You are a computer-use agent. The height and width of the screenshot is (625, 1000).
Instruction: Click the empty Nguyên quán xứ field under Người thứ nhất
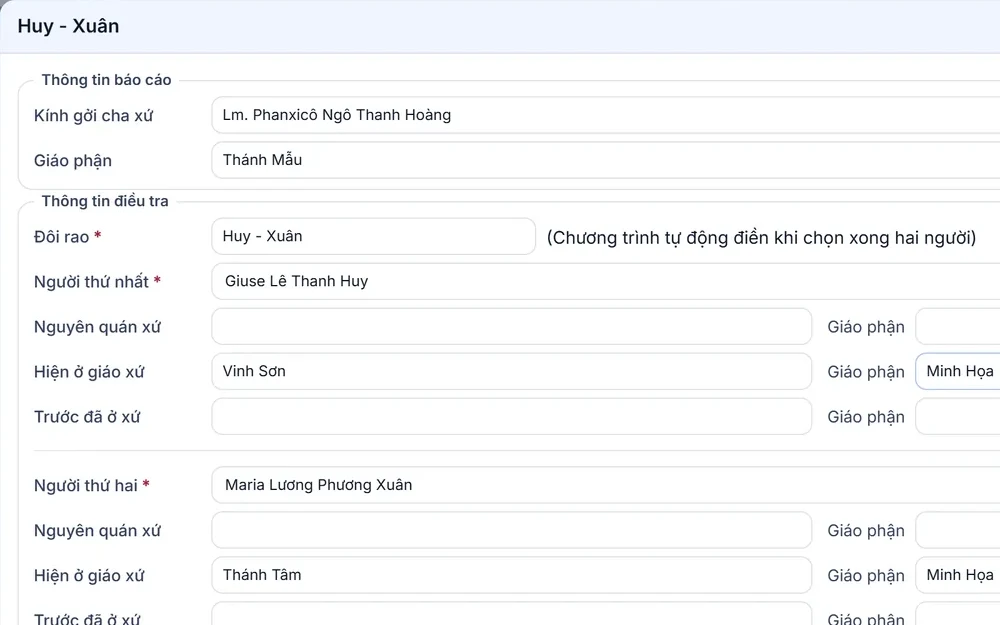point(511,327)
